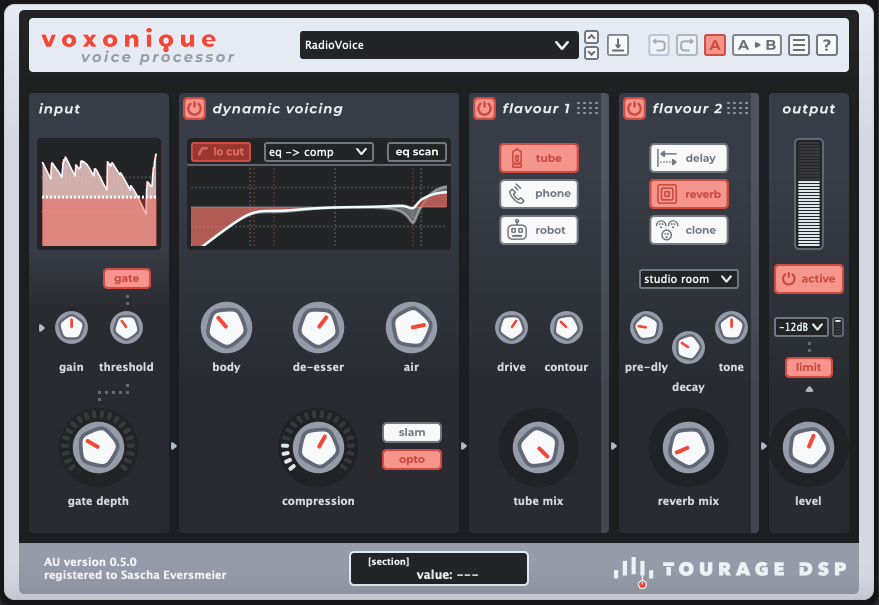Click the undo arrow icon
879x605 pixels.
tap(659, 45)
